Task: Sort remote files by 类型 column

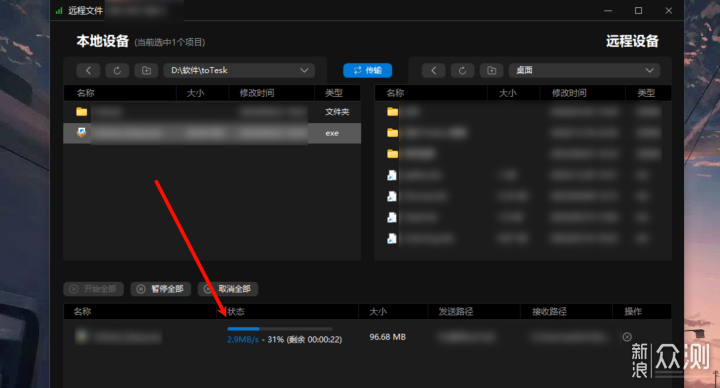Action: (646, 93)
